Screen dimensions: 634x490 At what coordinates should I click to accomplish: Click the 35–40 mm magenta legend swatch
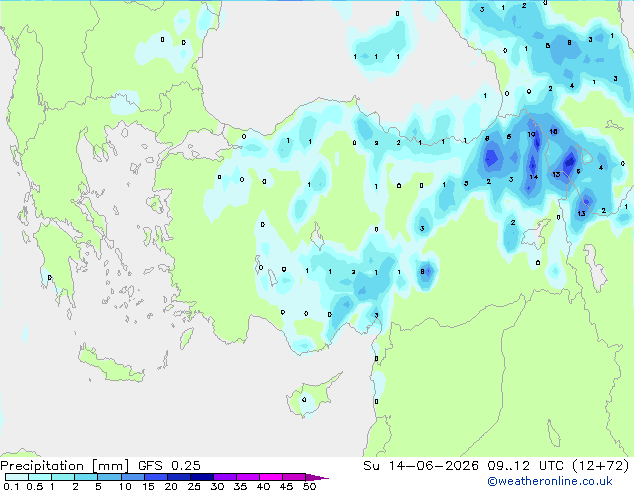248,477
